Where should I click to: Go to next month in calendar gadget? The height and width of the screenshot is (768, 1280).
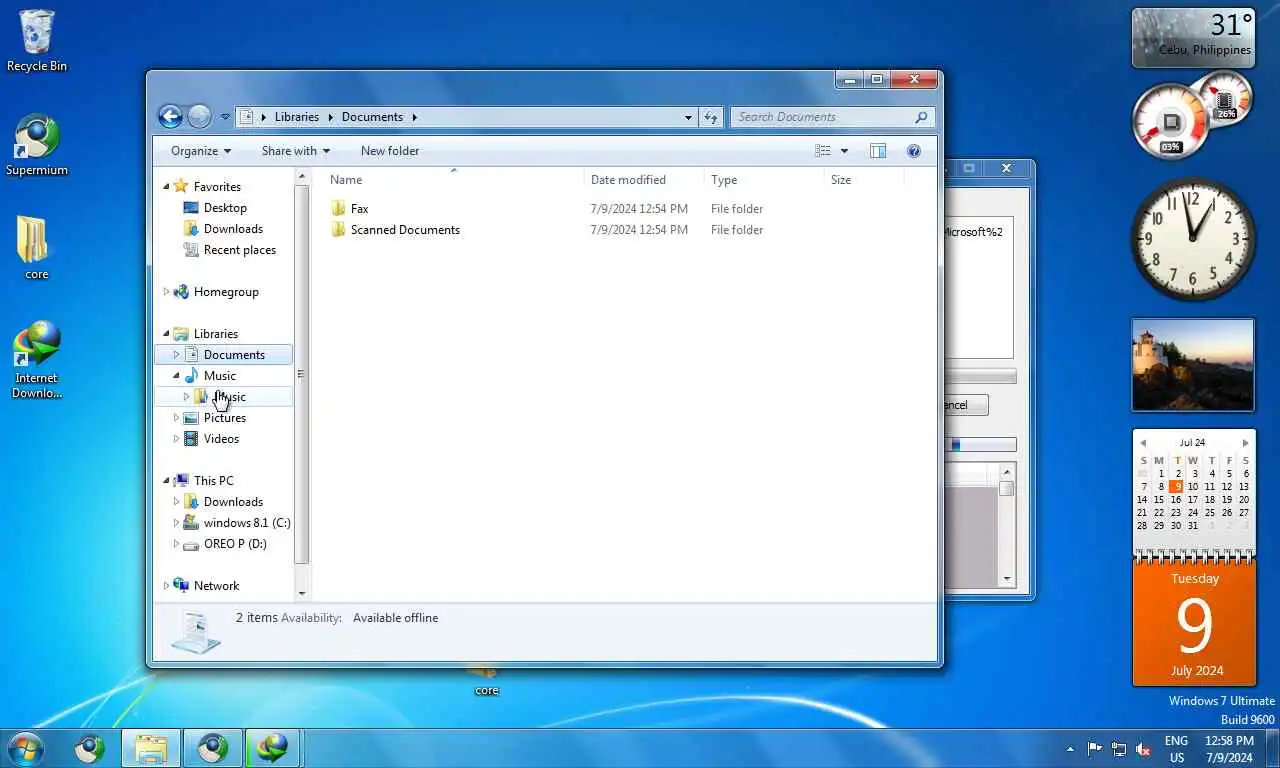[1245, 443]
